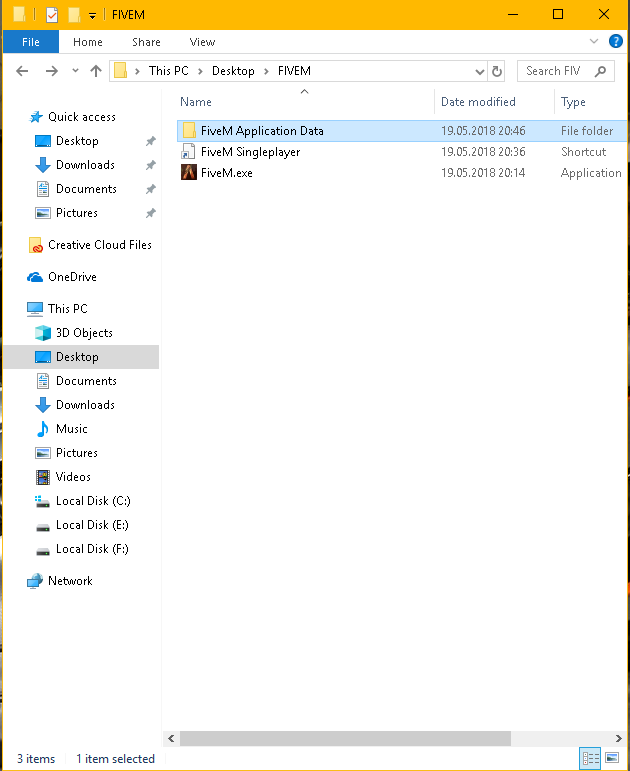Click the scroll left arrow

pos(171,738)
